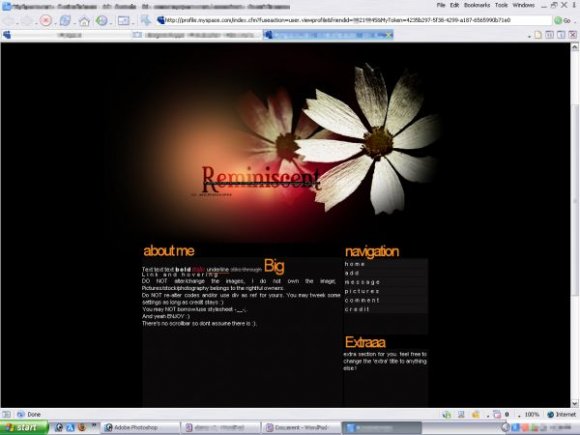Open the Windows Start button
This screenshot has height=435, width=580.
point(24,428)
